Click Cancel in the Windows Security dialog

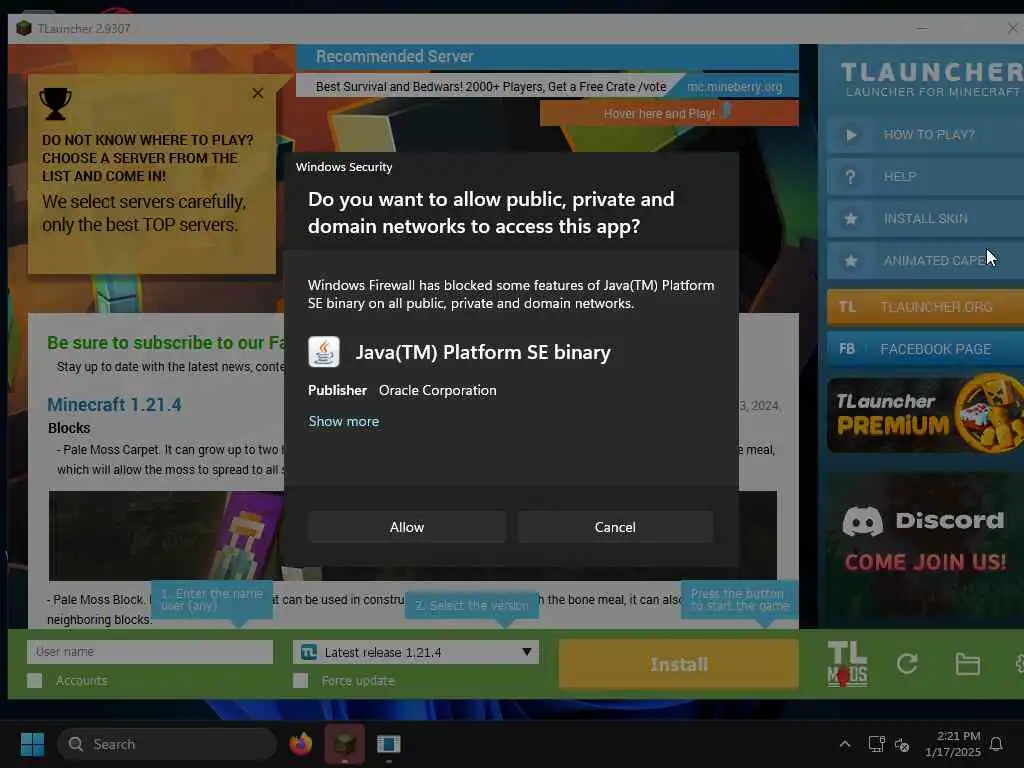point(615,527)
